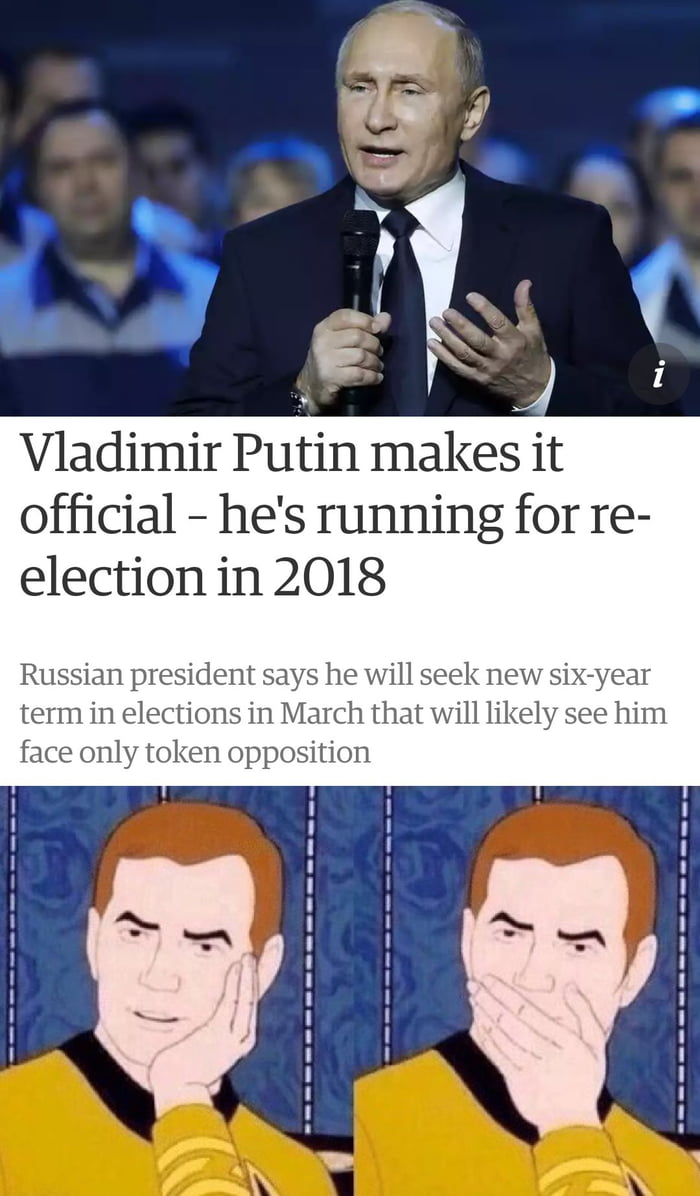Click the info "i" icon on photo
This screenshot has width=700, height=1196.
point(658,374)
